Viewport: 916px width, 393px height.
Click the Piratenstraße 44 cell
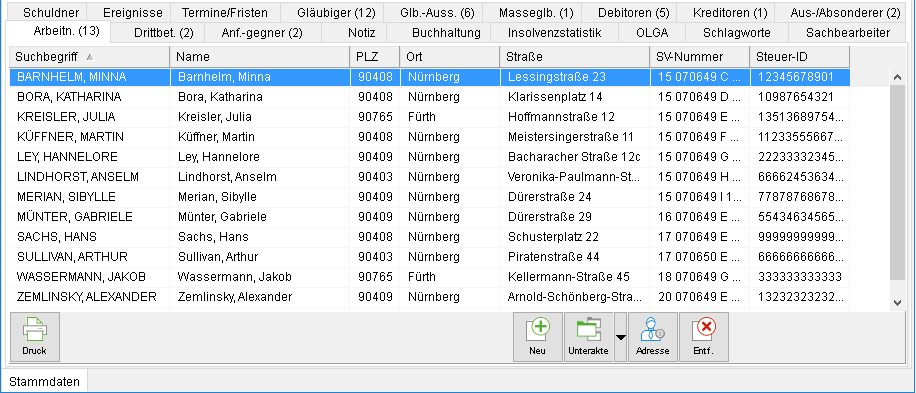[x=575, y=256]
